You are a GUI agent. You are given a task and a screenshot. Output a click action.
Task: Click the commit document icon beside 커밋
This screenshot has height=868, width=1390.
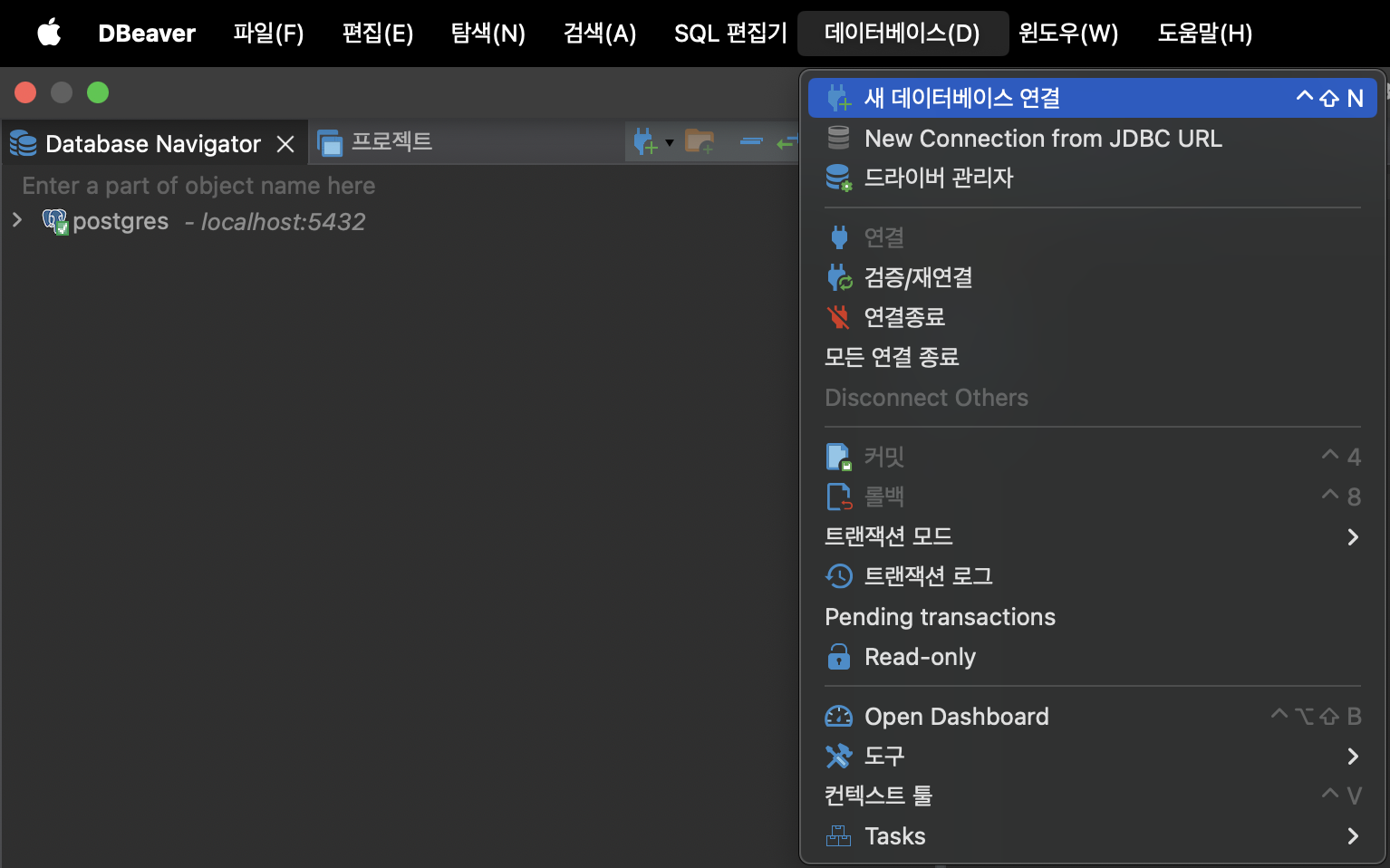point(839,457)
